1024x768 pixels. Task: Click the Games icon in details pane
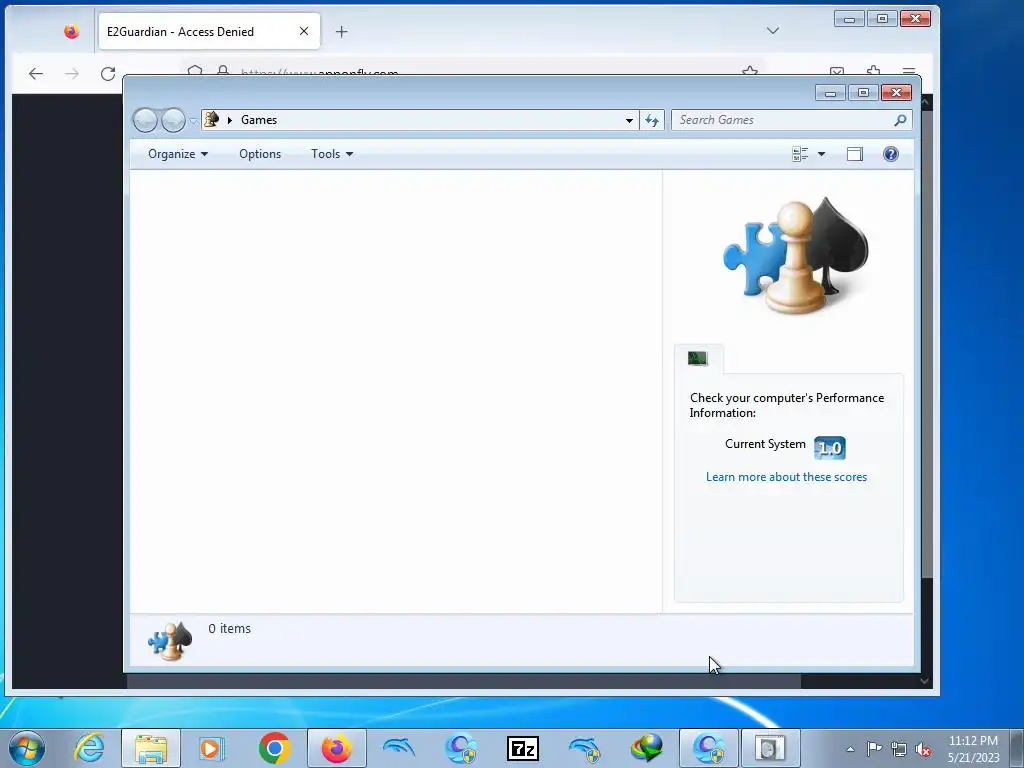[170, 641]
